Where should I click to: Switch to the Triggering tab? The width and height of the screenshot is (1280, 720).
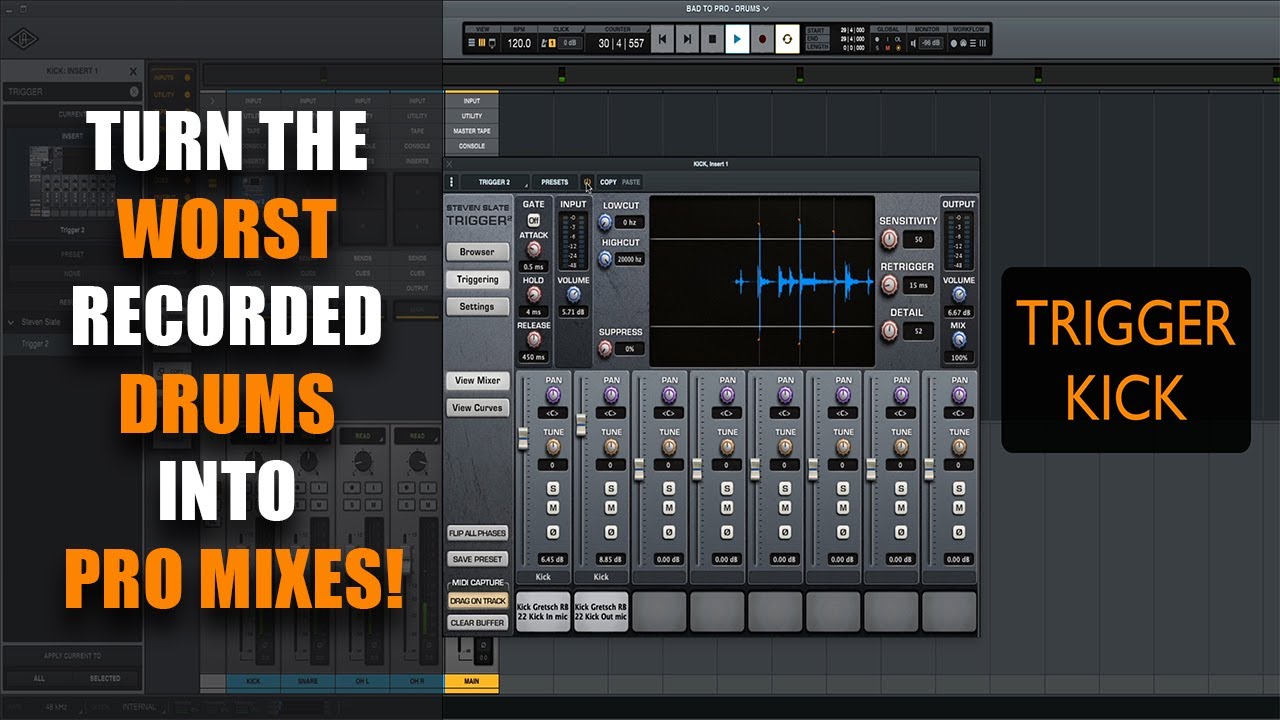tap(477, 279)
